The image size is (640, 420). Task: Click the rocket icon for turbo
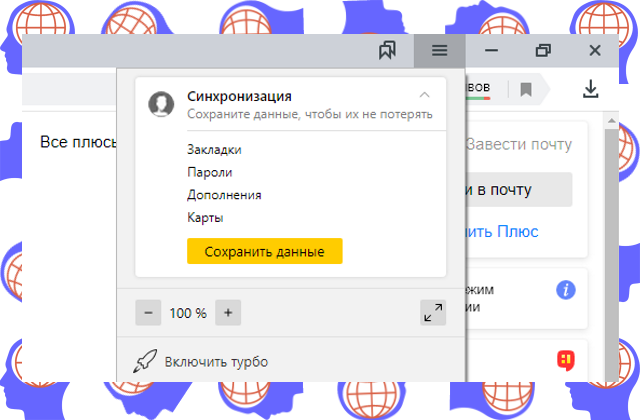tap(145, 361)
